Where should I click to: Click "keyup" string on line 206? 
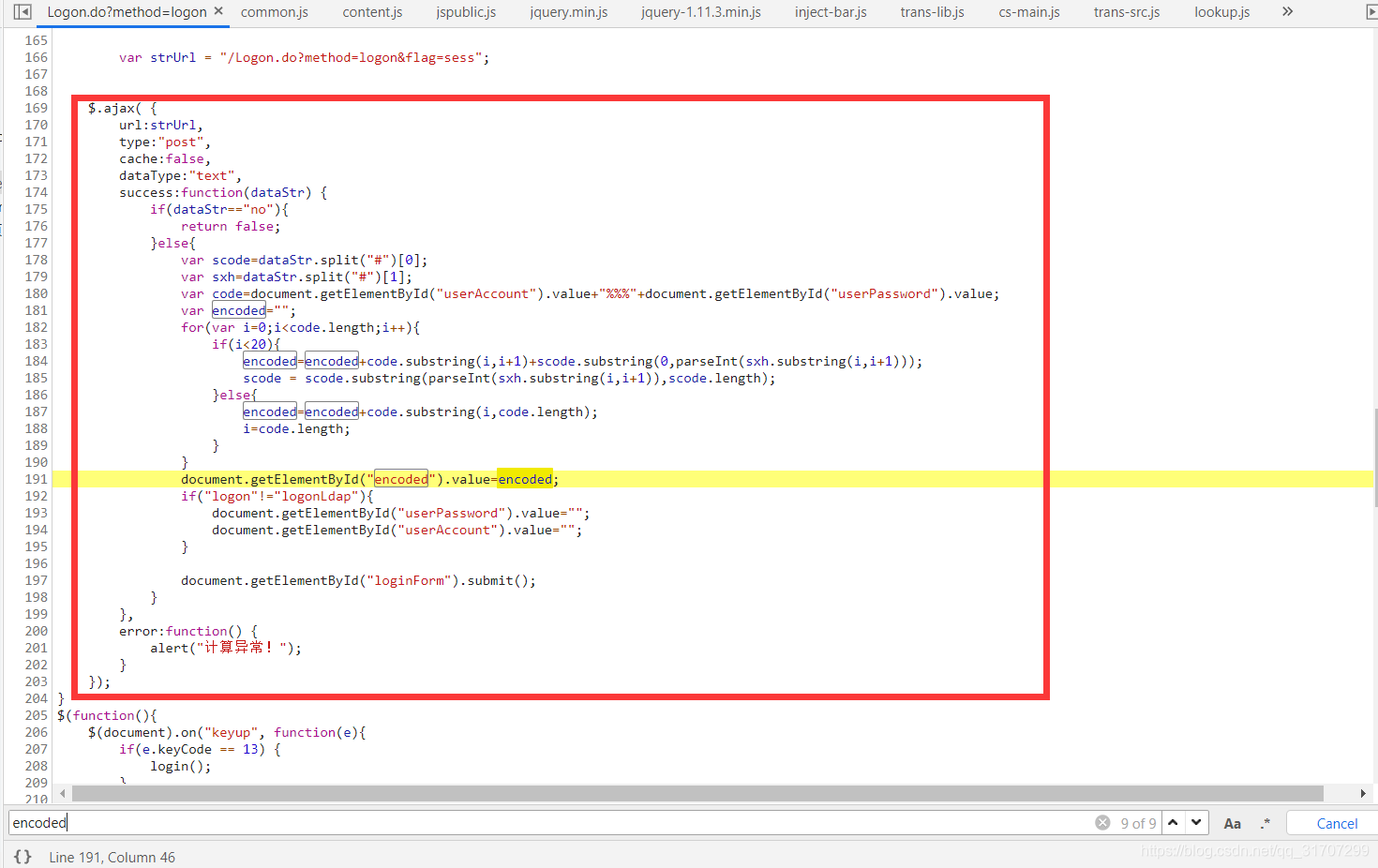231,732
